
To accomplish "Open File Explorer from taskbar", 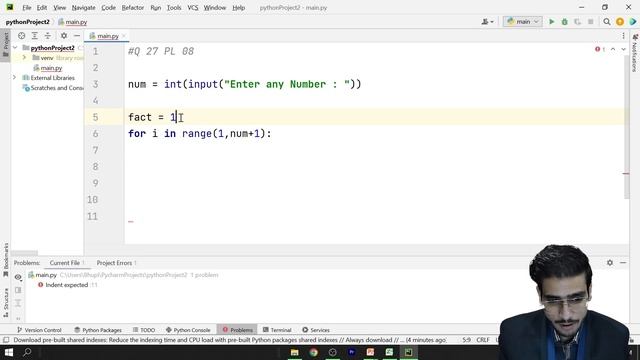I will (x=295, y=352).
